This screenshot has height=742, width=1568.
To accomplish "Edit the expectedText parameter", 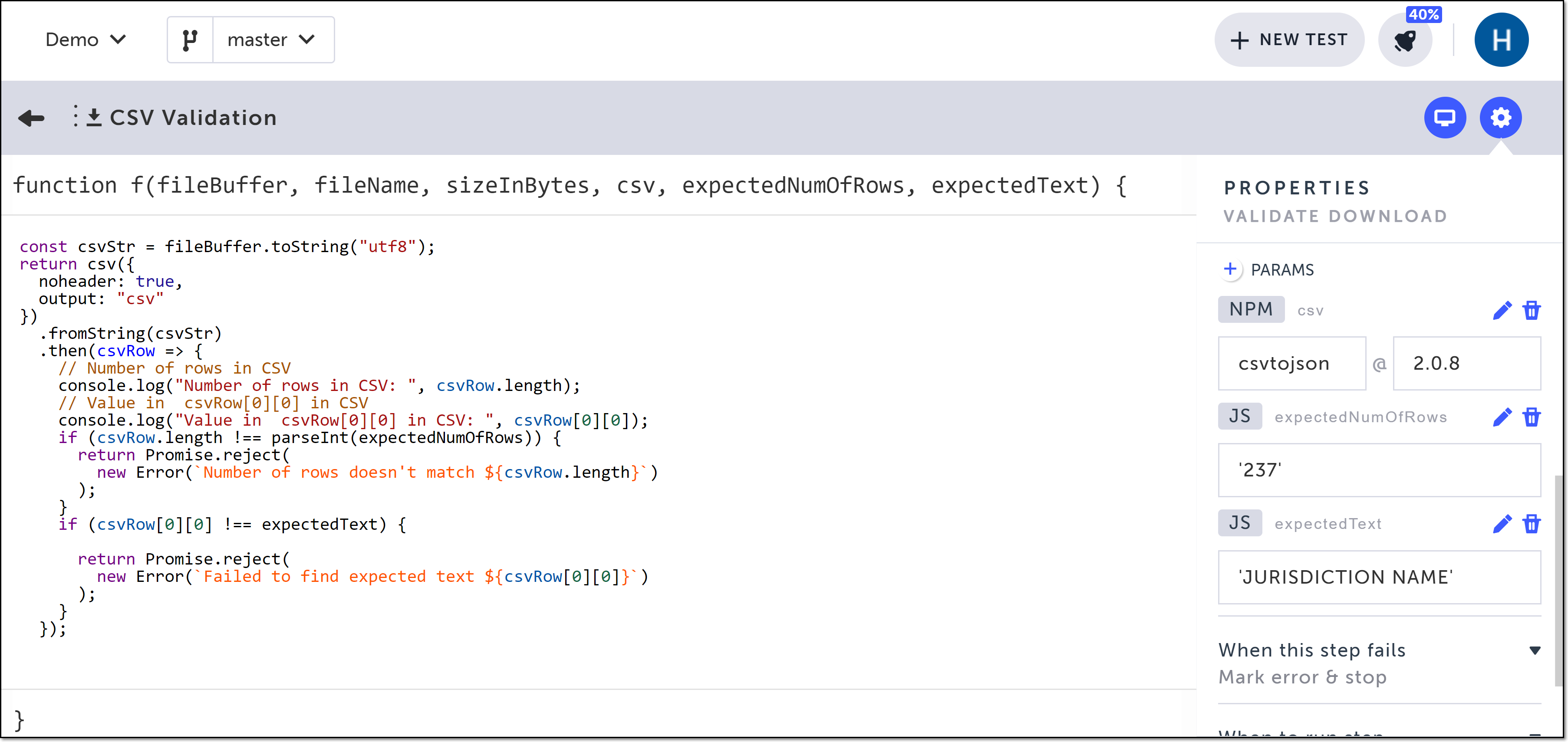I will point(1502,524).
